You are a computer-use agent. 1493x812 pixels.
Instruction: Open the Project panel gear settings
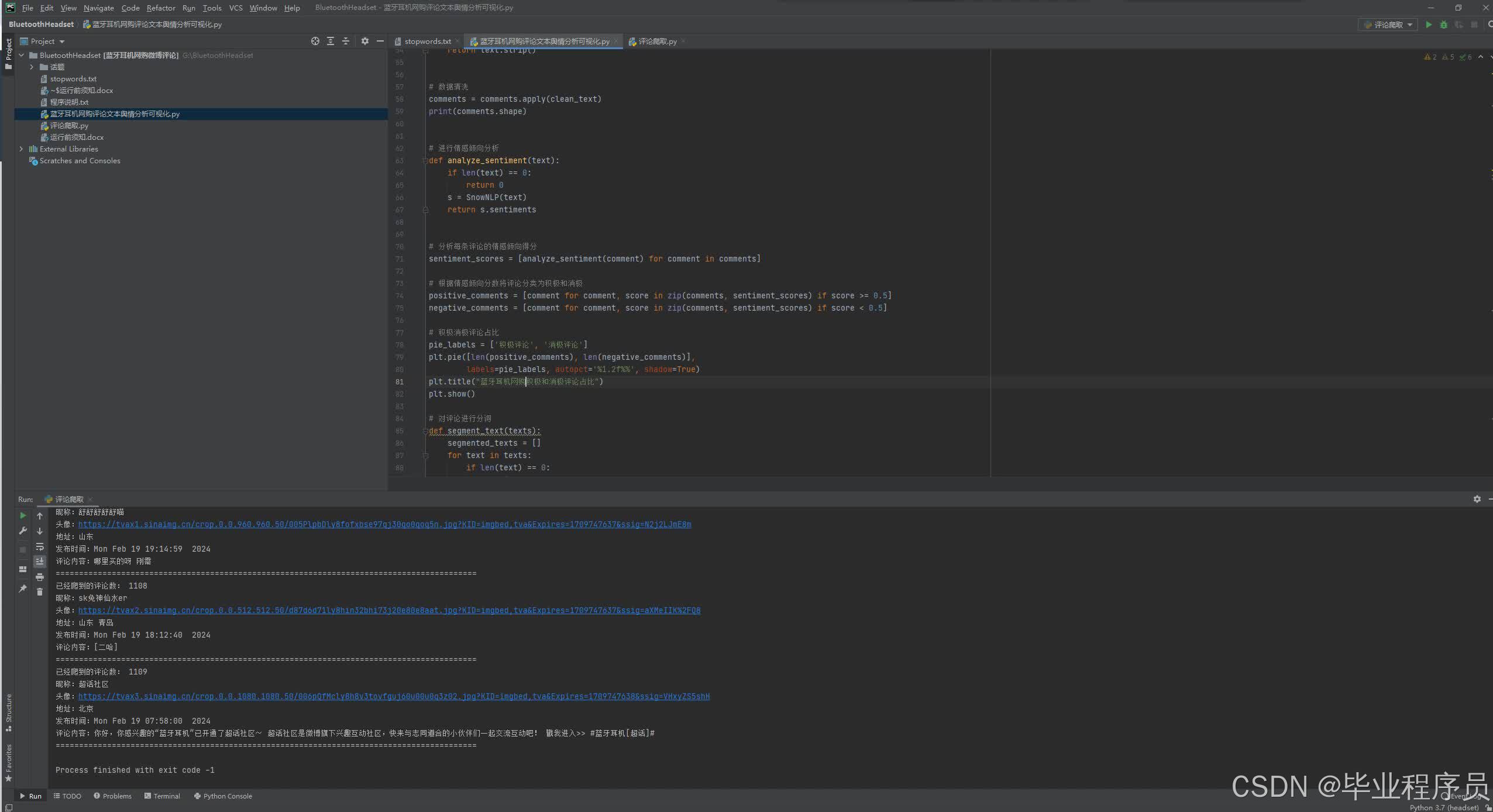pyautogui.click(x=365, y=41)
